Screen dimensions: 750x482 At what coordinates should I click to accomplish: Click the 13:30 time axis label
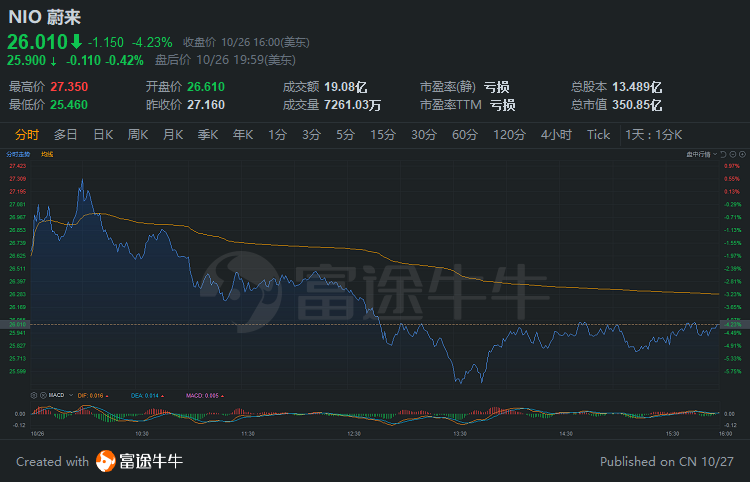460,434
